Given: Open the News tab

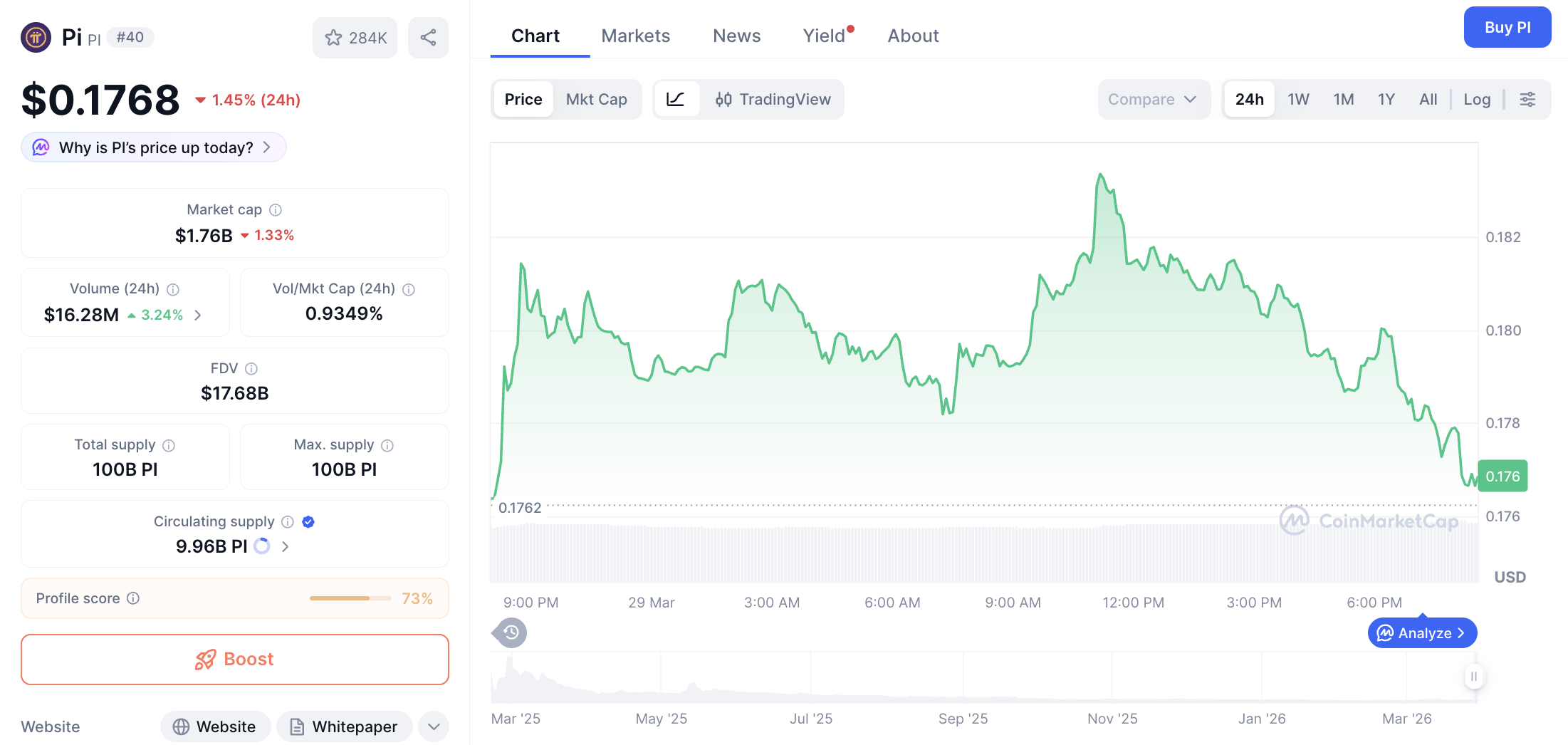Looking at the screenshot, I should (736, 36).
